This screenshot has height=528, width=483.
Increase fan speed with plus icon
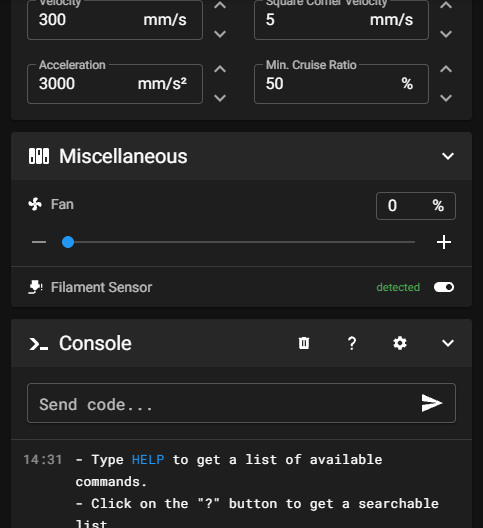(x=444, y=242)
